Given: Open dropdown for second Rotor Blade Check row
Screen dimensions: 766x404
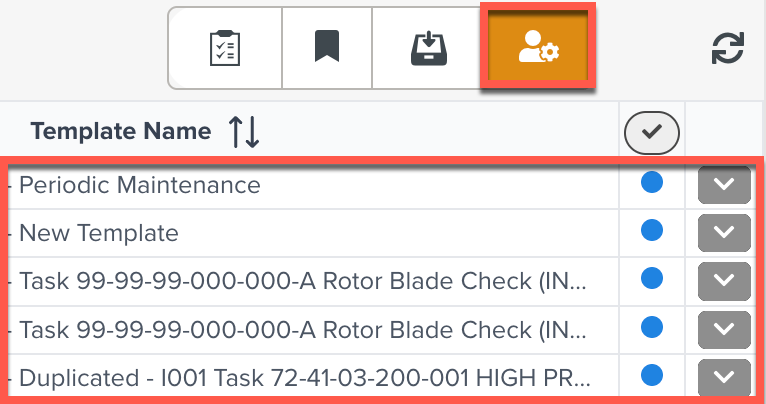Looking at the screenshot, I should [723, 330].
